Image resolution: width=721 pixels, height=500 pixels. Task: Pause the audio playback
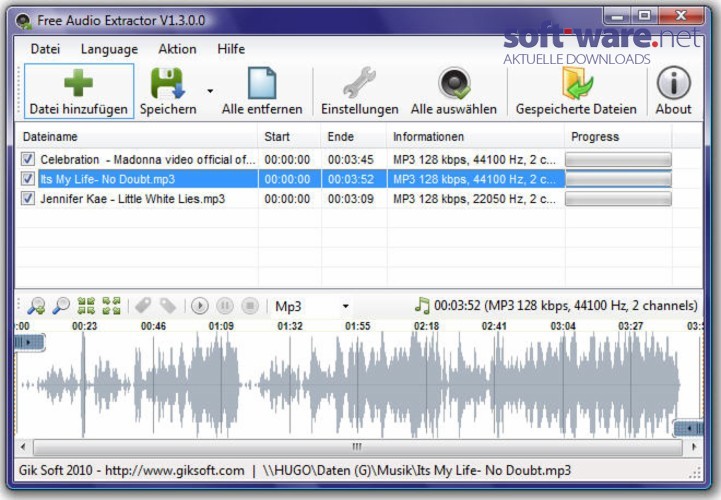pos(225,306)
